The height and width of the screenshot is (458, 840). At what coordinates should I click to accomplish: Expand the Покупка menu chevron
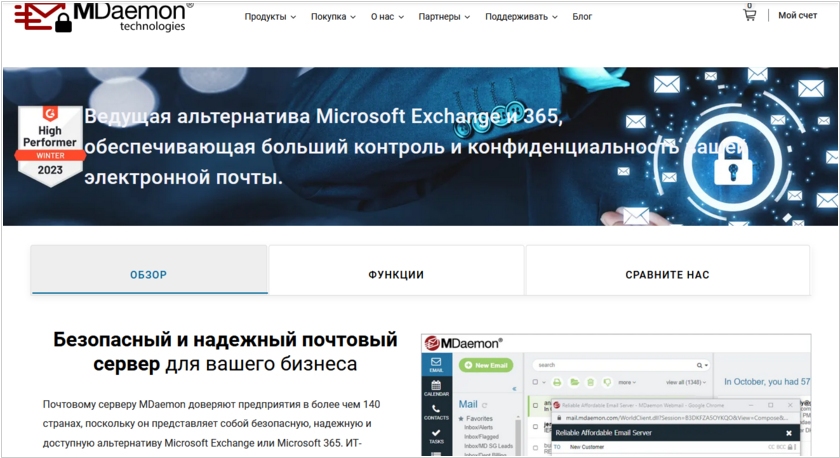[x=353, y=17]
